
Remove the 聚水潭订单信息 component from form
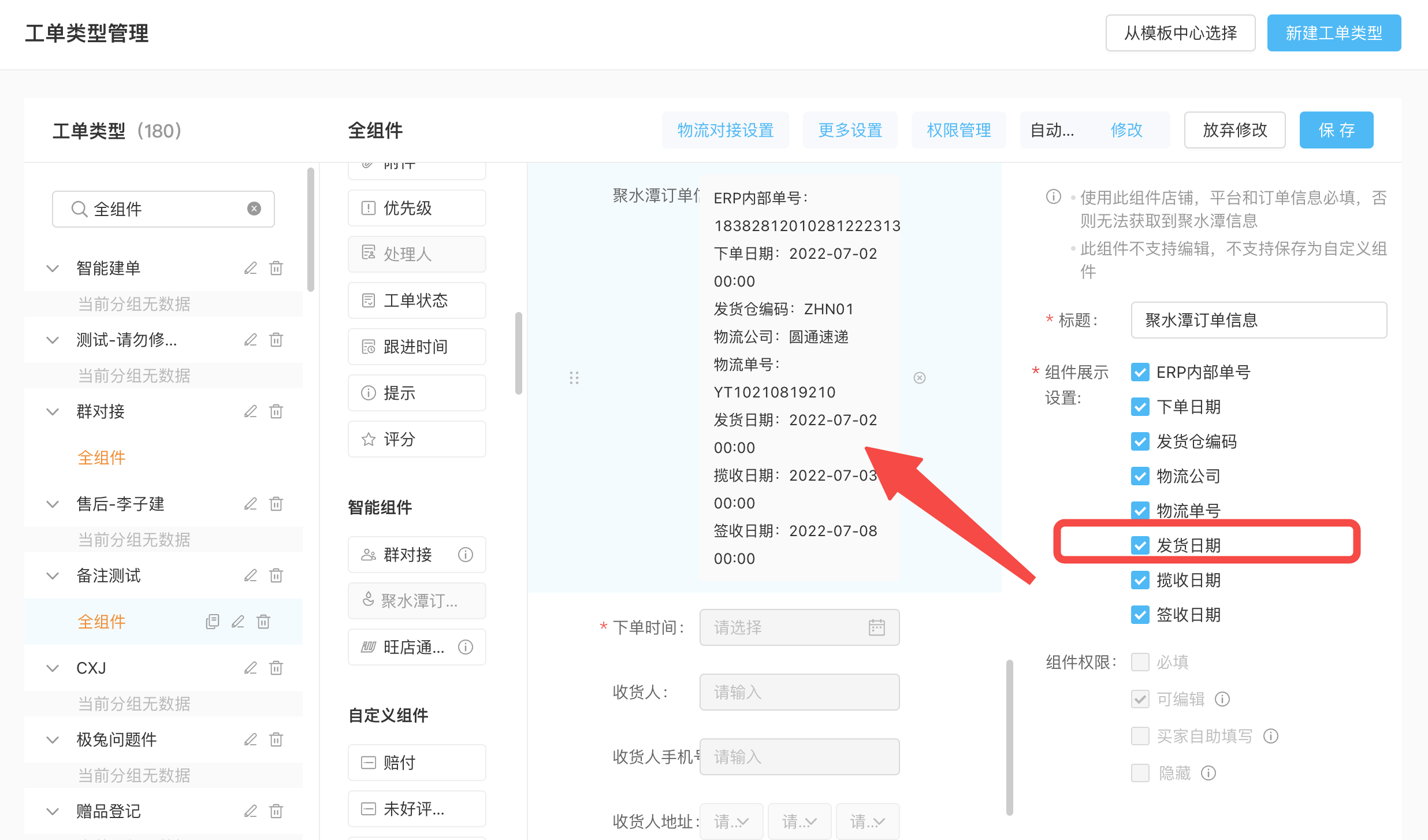[920, 378]
